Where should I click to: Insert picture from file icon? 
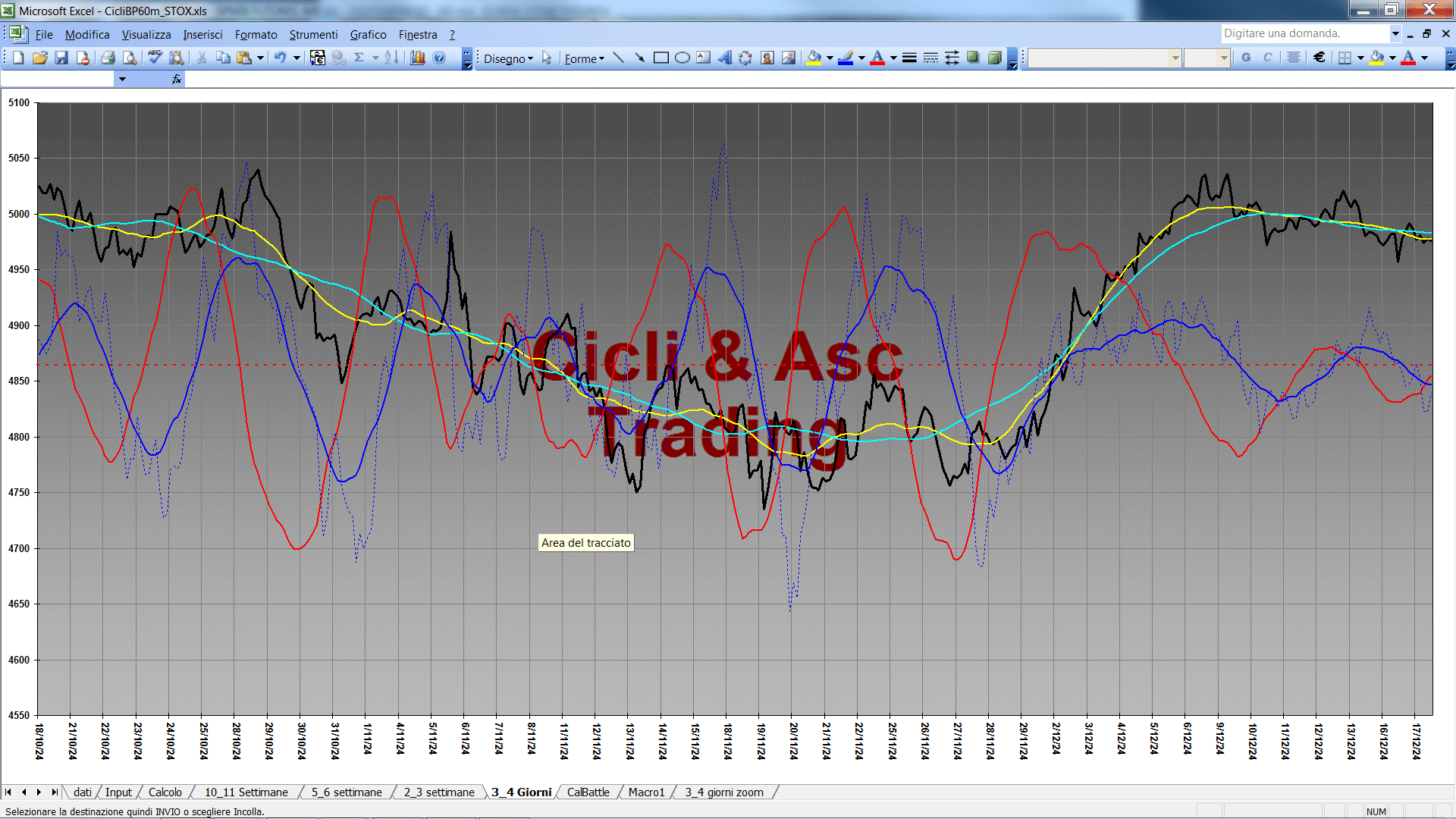pyautogui.click(x=789, y=58)
